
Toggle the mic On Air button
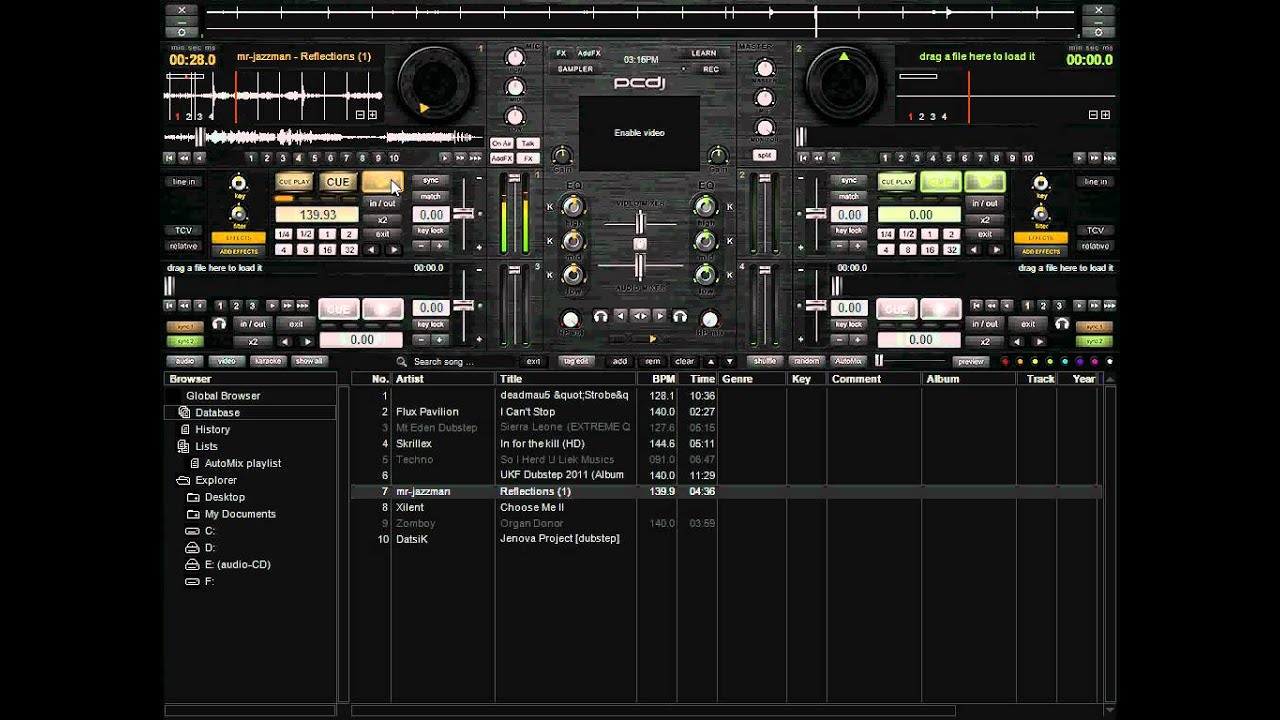point(502,144)
